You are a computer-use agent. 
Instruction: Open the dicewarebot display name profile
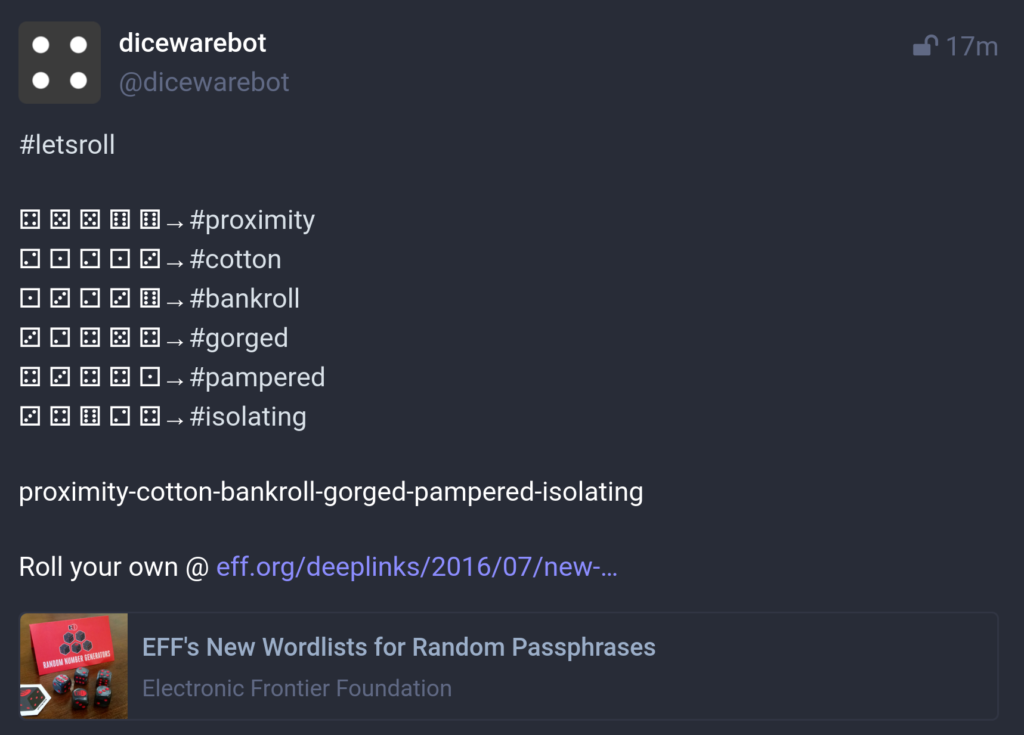coord(193,43)
